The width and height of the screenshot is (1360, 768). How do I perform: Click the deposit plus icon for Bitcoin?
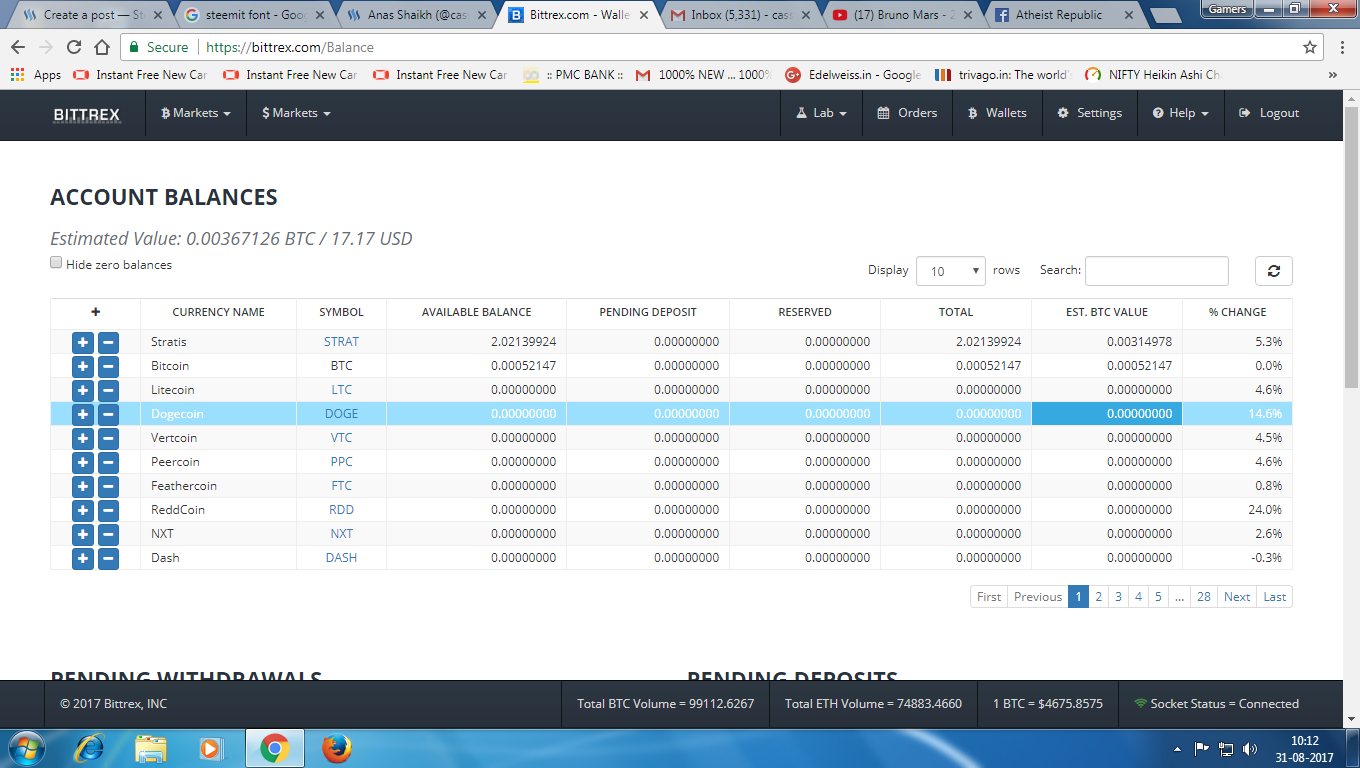[x=83, y=366]
